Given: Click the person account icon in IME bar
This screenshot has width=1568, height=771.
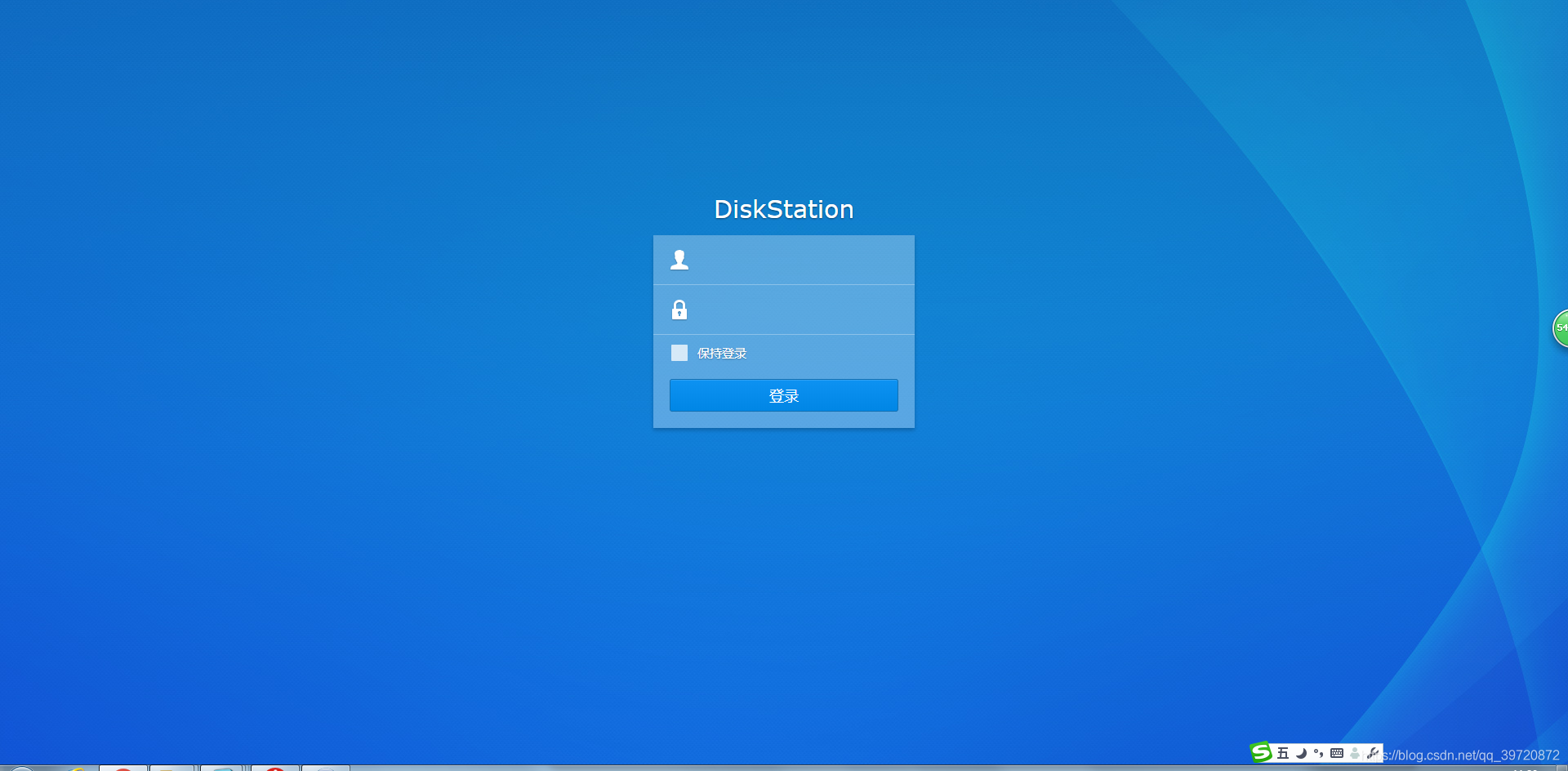Looking at the screenshot, I should click(x=1355, y=753).
